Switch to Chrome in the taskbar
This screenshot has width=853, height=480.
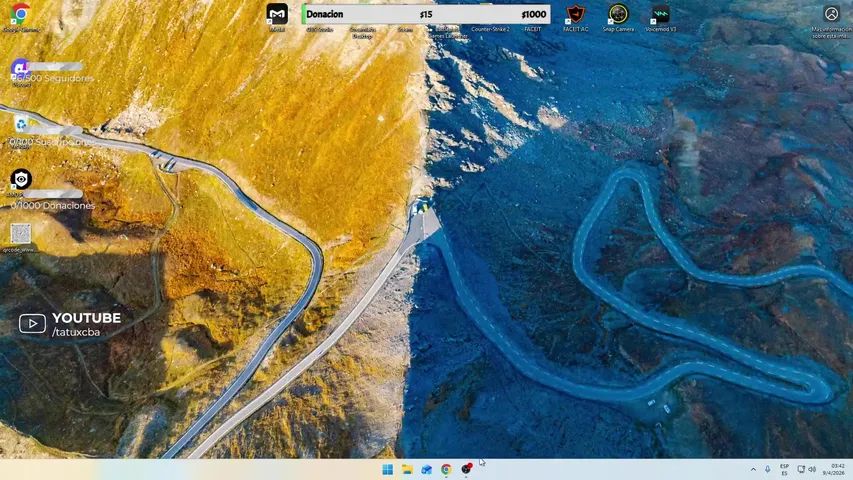446,469
